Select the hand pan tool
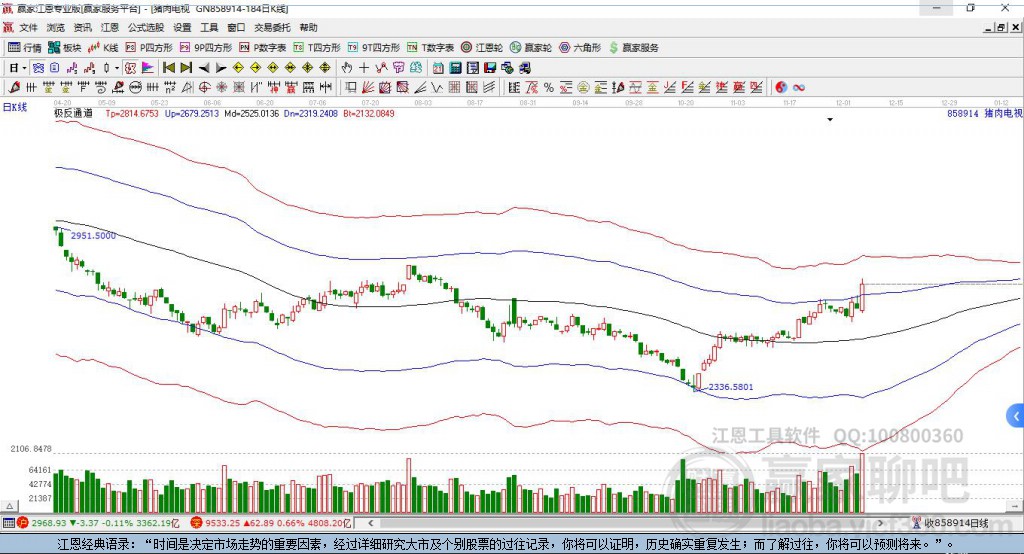Viewport: 1024px width, 554px height. pos(347,68)
